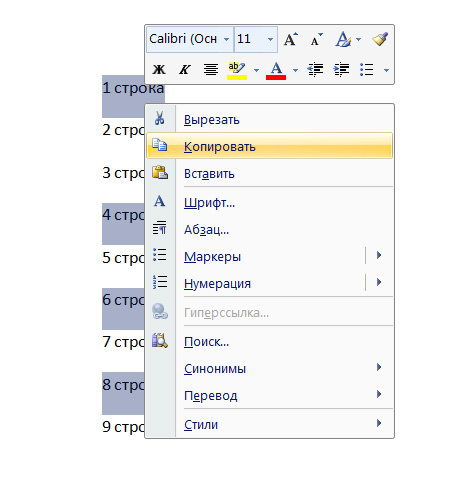The height and width of the screenshot is (478, 460).
Task: Expand the font color dropdown arrow
Action: click(x=295, y=70)
